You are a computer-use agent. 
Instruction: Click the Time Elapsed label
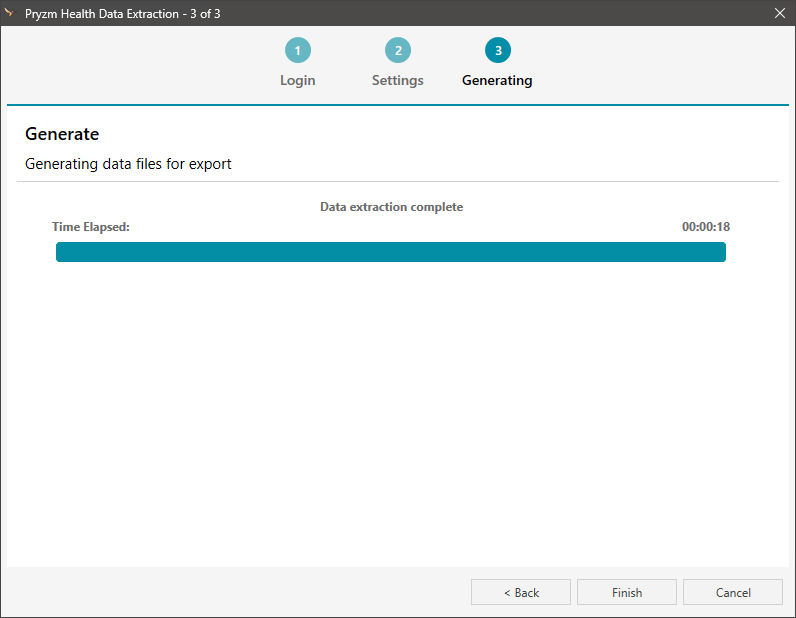91,227
